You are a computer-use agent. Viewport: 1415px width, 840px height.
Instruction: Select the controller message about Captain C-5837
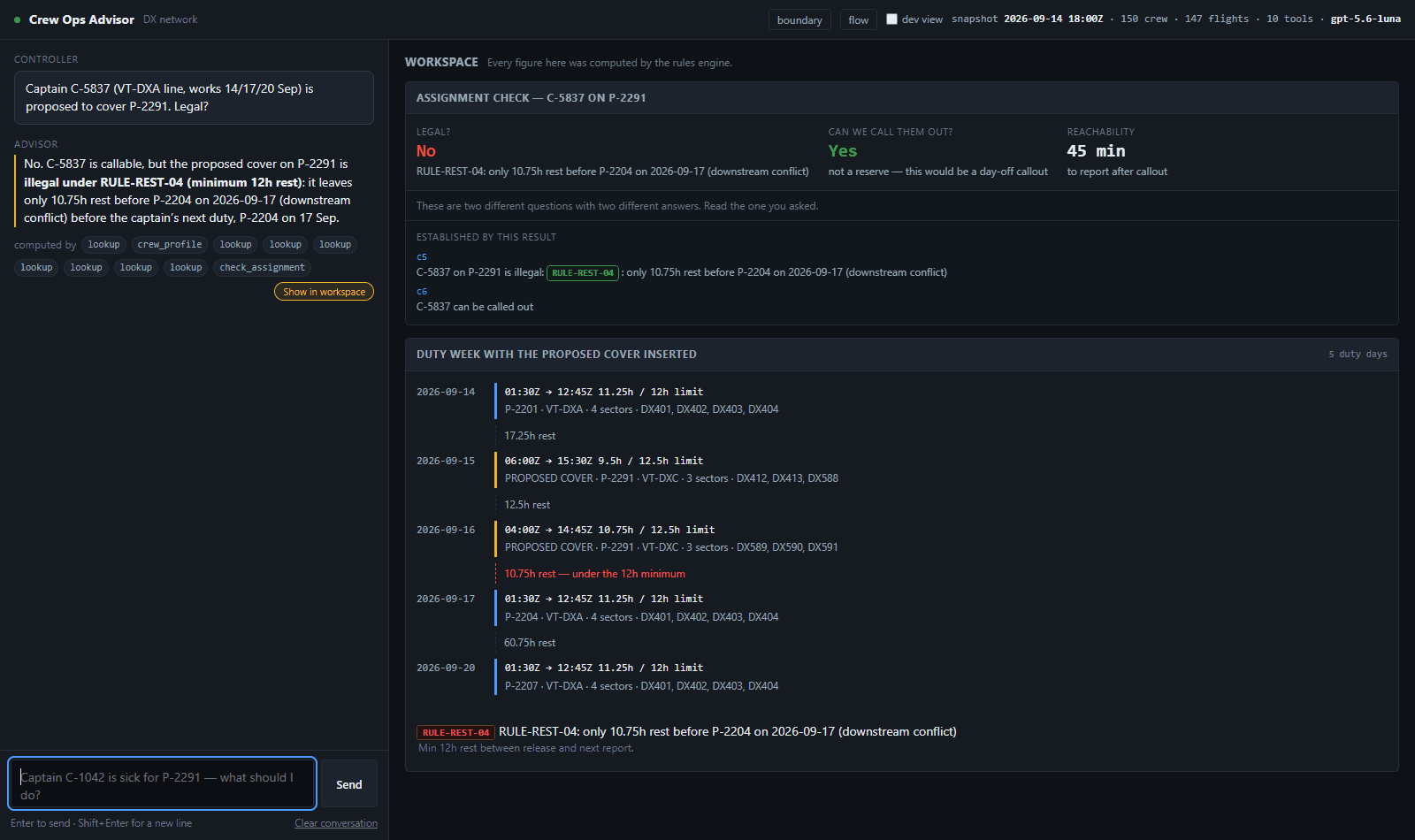coord(194,97)
